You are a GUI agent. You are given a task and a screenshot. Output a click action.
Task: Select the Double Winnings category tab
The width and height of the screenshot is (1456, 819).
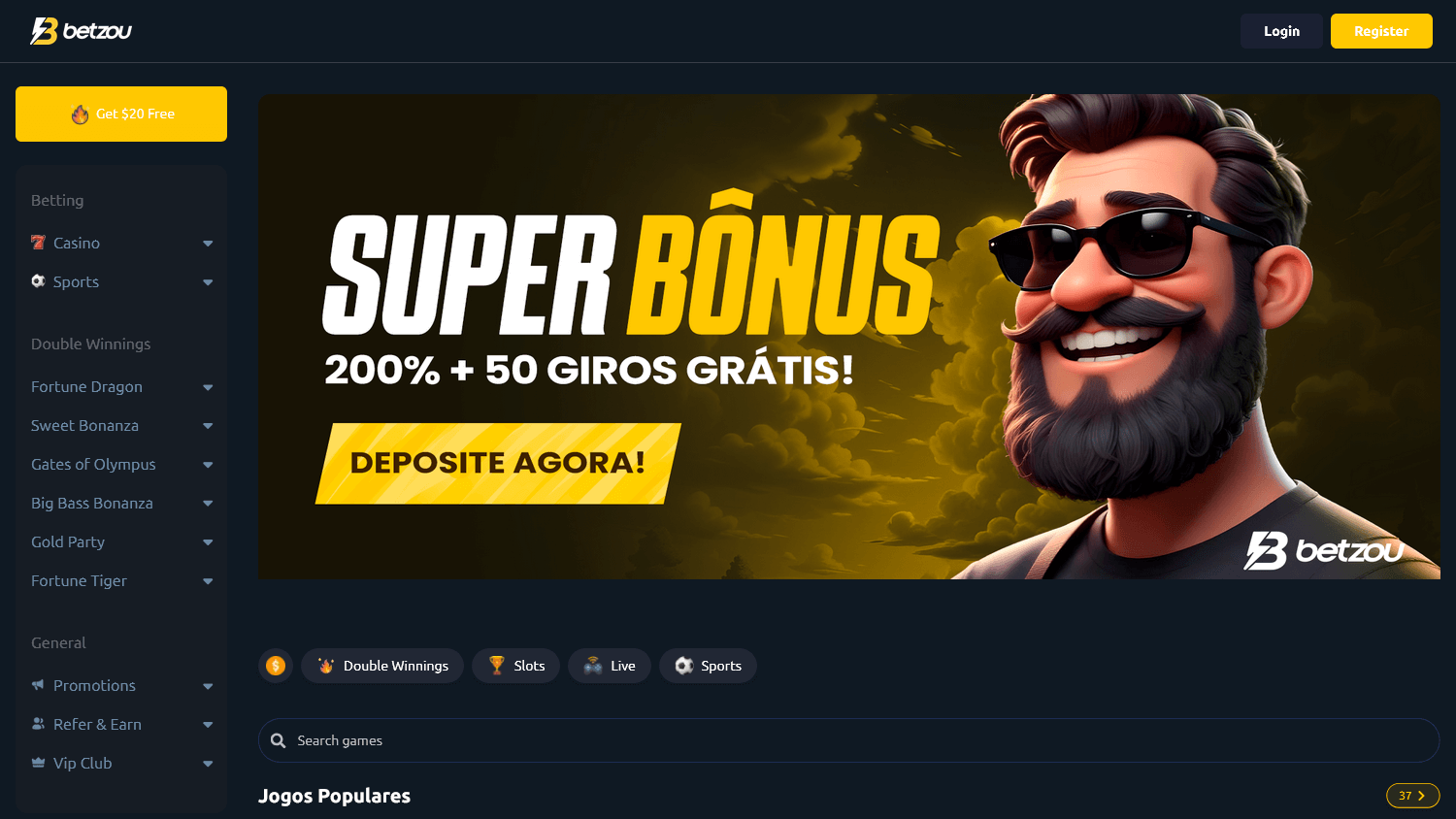[382, 666]
